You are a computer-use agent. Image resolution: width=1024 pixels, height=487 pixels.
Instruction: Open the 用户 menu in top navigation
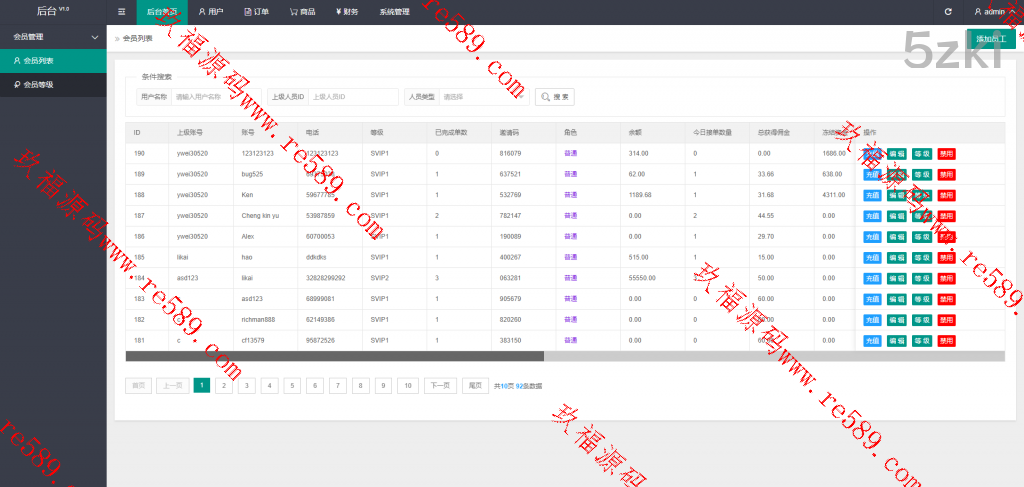[210, 12]
